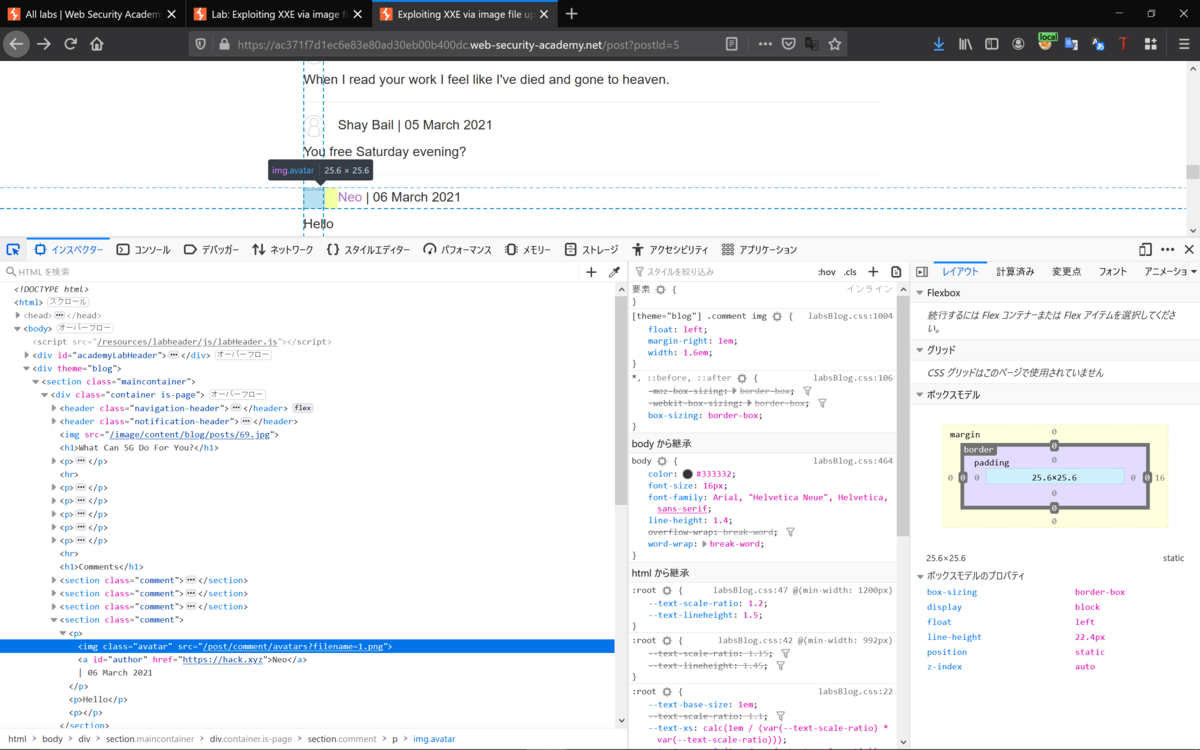This screenshot has height=750, width=1200.
Task: Add a new node with plus icon
Action: [x=591, y=272]
